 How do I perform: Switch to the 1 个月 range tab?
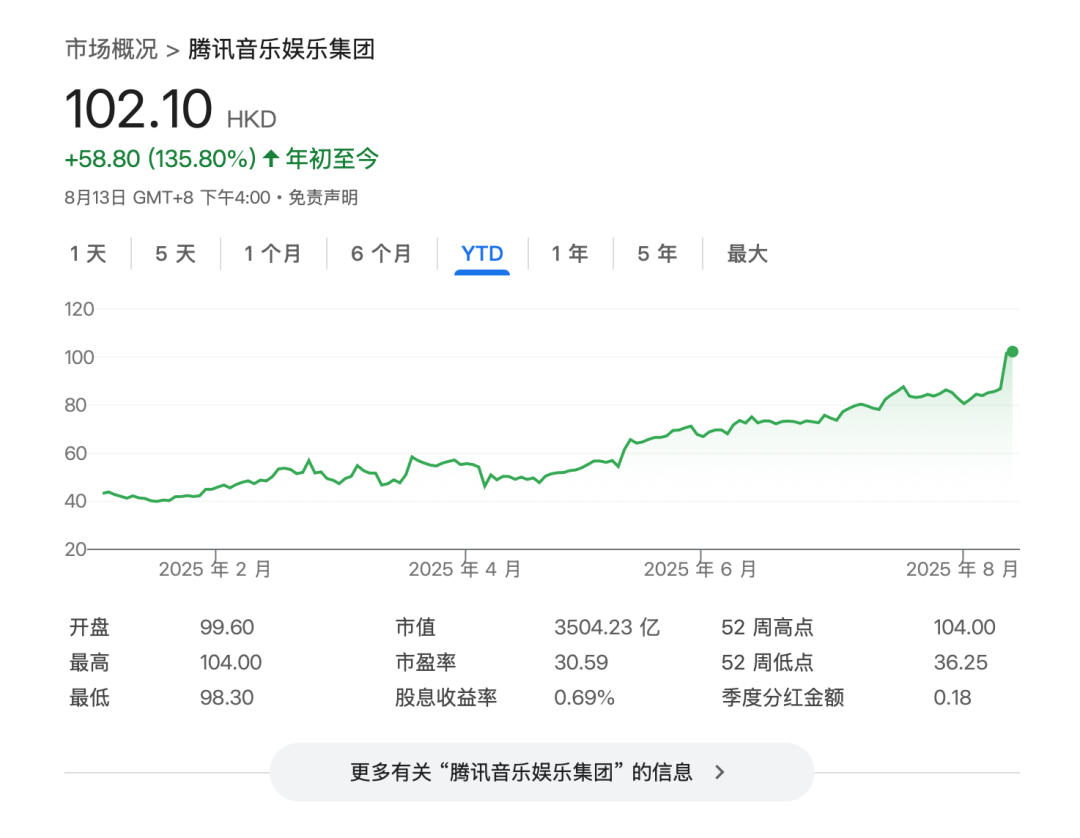[x=272, y=254]
